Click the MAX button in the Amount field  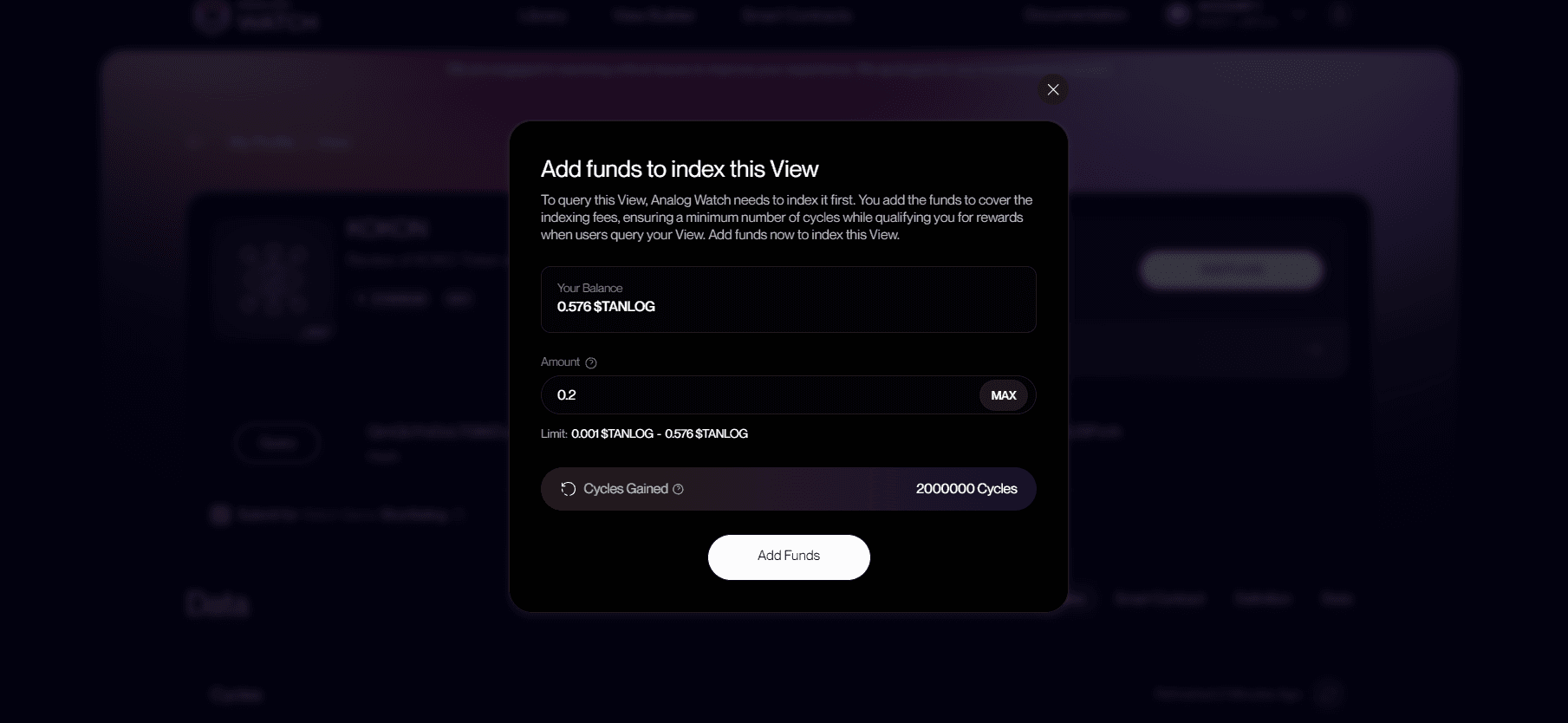click(1004, 395)
